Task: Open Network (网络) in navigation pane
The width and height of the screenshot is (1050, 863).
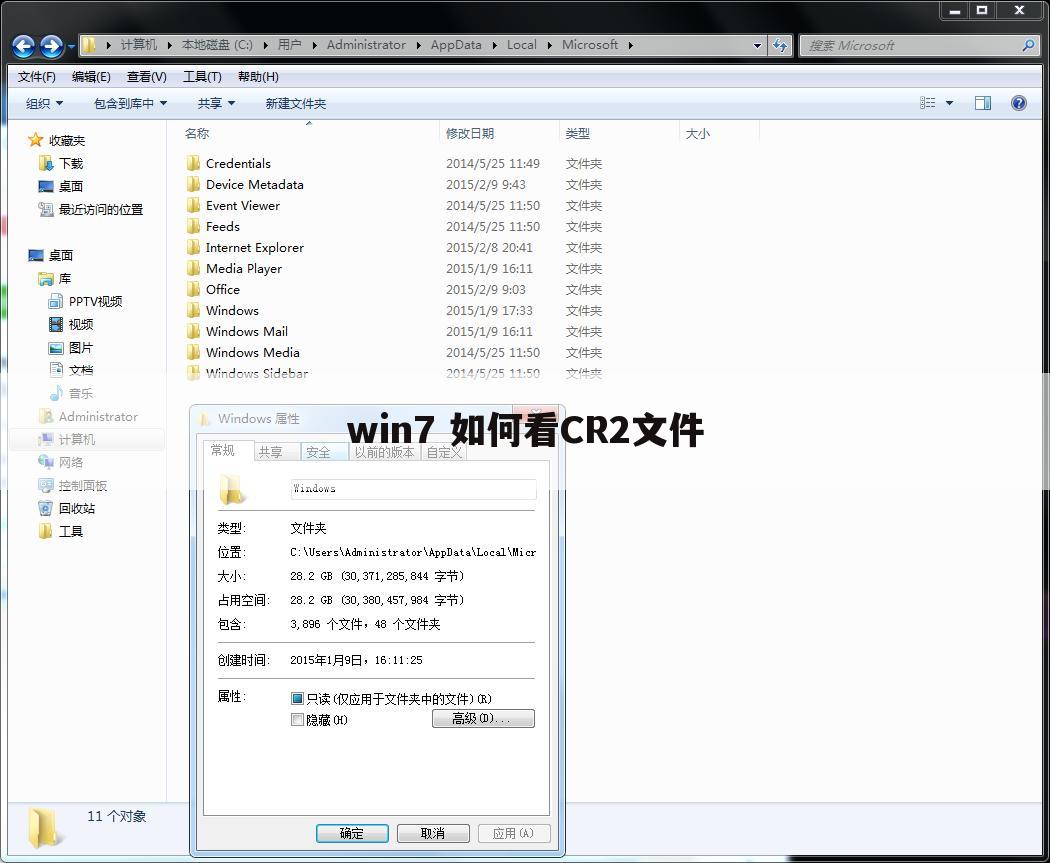Action: 61,463
